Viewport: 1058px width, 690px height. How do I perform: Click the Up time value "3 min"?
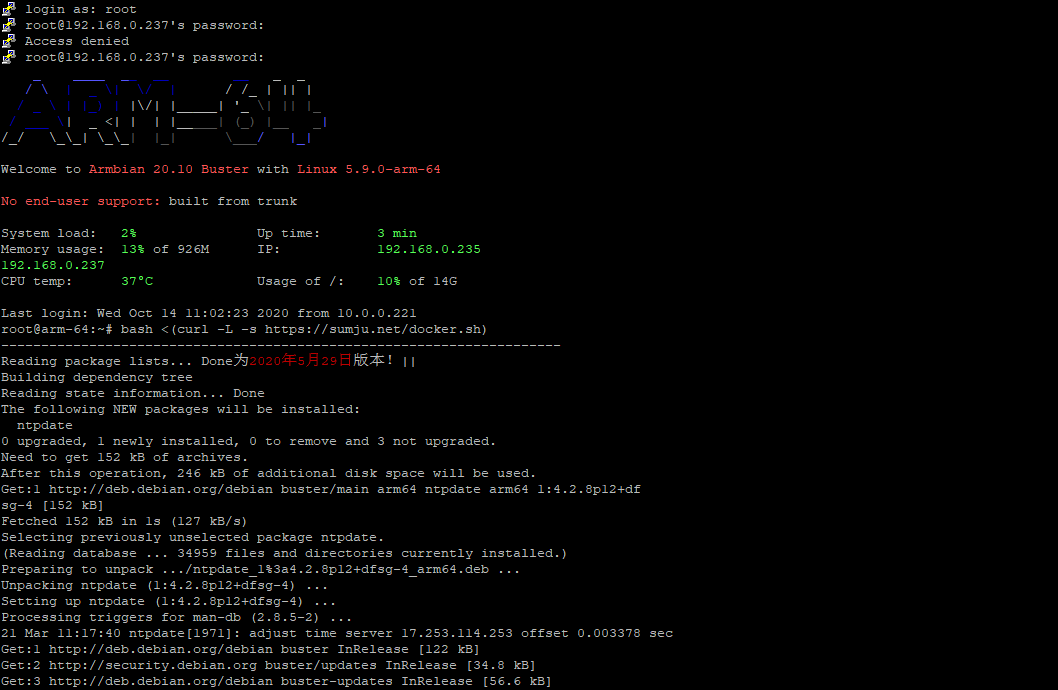tap(396, 233)
